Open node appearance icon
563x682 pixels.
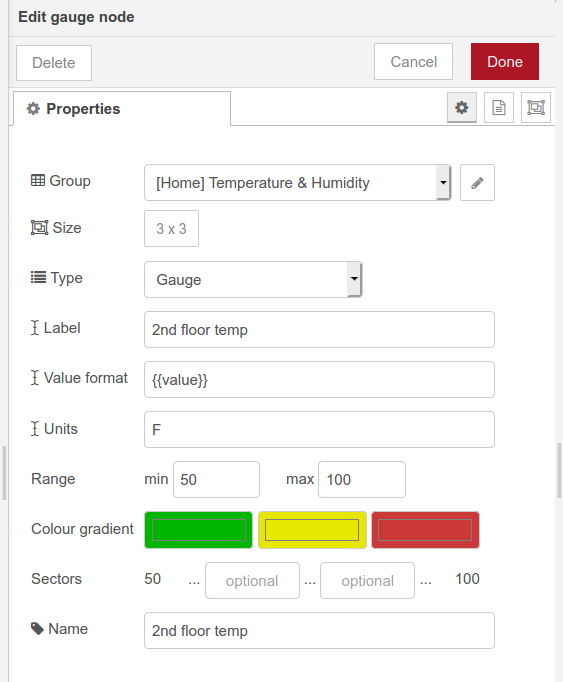(536, 107)
